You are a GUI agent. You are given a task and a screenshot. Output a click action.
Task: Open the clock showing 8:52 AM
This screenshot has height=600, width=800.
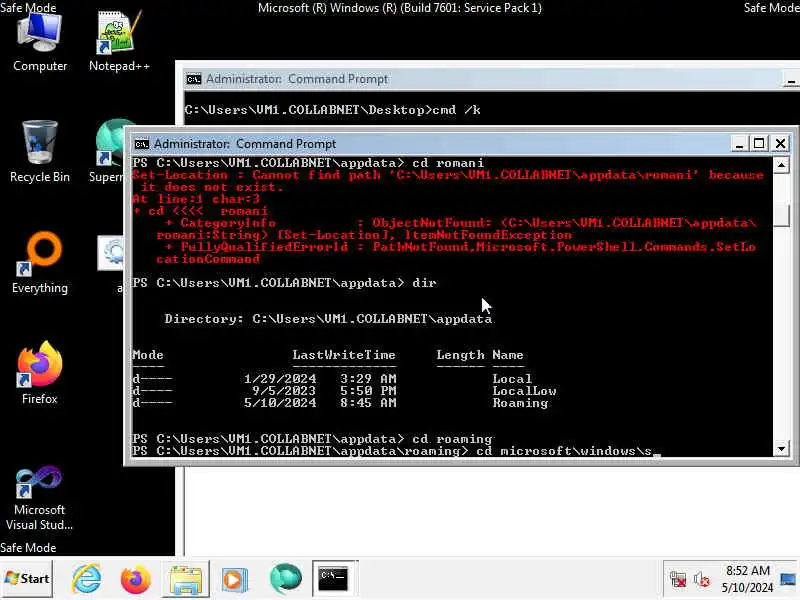point(747,579)
